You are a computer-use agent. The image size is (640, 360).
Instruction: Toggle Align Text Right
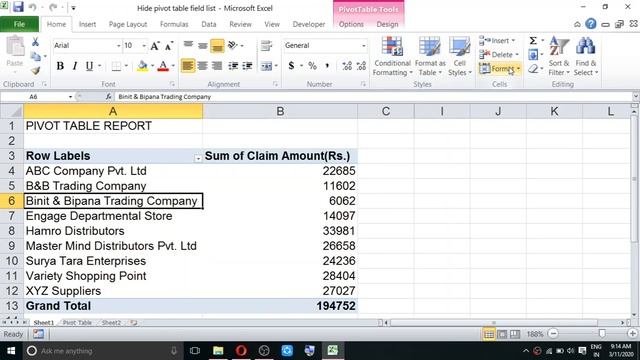(217, 66)
